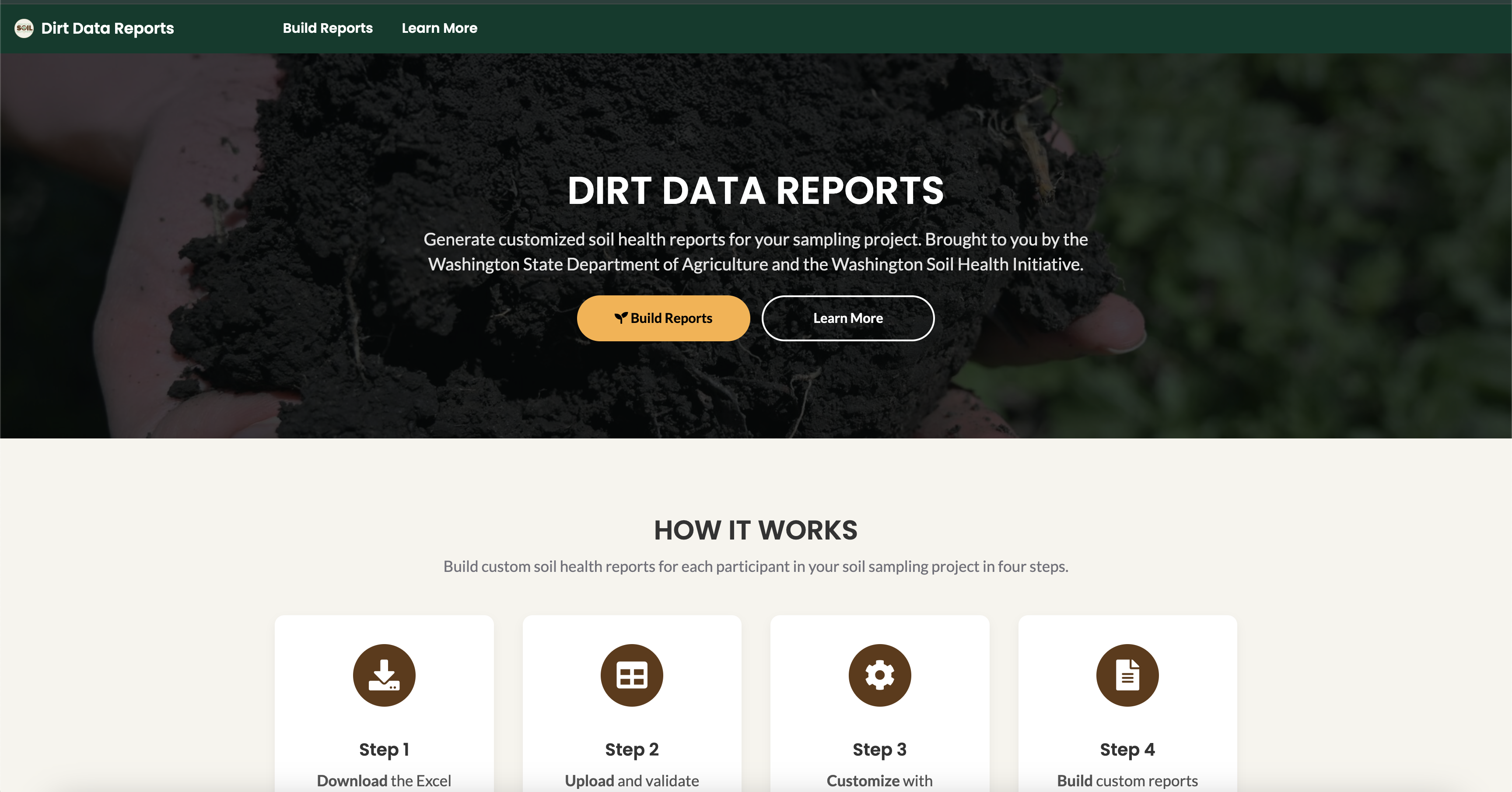
Task: Click the Build custom reports text
Action: point(1127,780)
